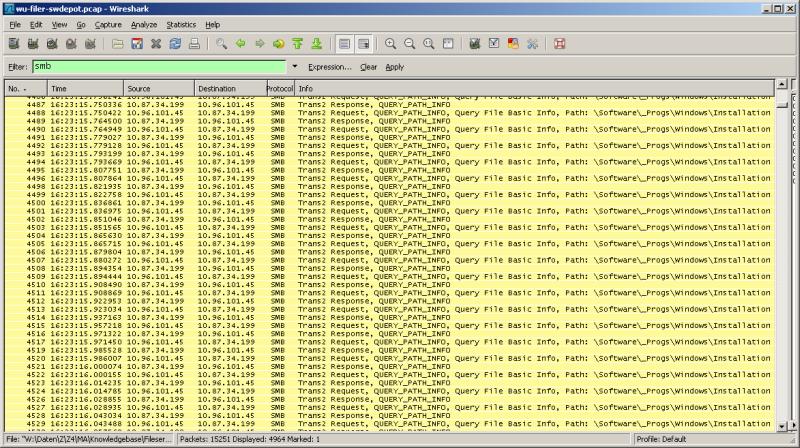800x448 pixels.
Task: Open help lifebuoy icon
Action: [x=560, y=44]
